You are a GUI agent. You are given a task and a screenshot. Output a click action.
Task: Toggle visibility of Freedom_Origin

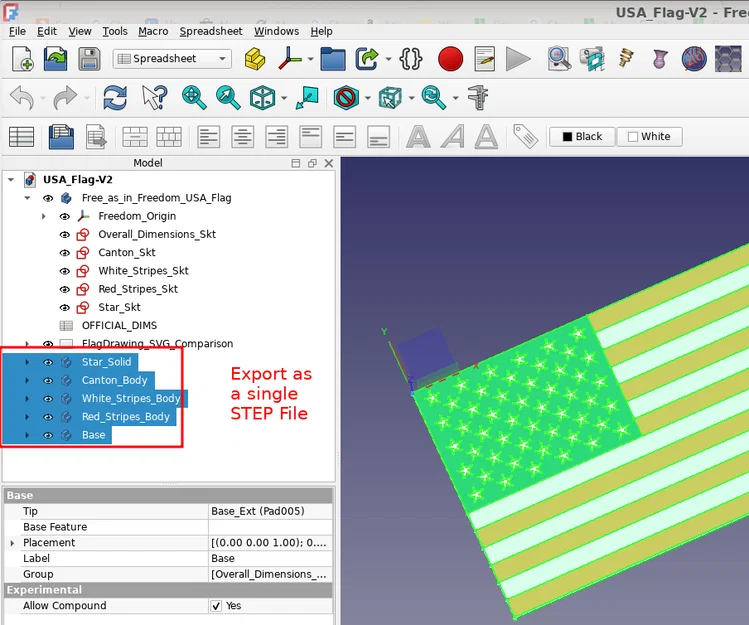point(64,216)
